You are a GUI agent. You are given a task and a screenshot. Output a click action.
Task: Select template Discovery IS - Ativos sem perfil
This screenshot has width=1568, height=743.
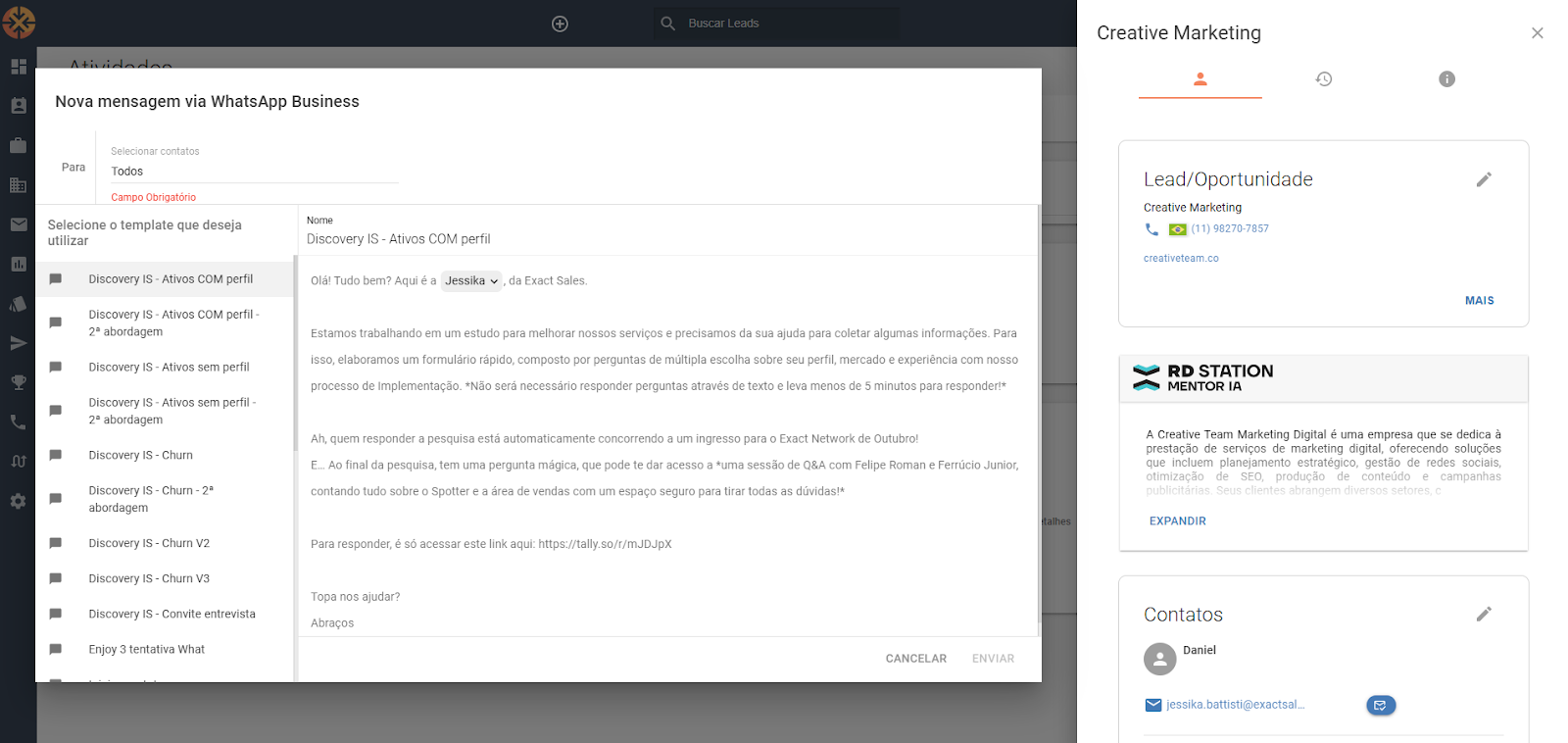tap(165, 368)
